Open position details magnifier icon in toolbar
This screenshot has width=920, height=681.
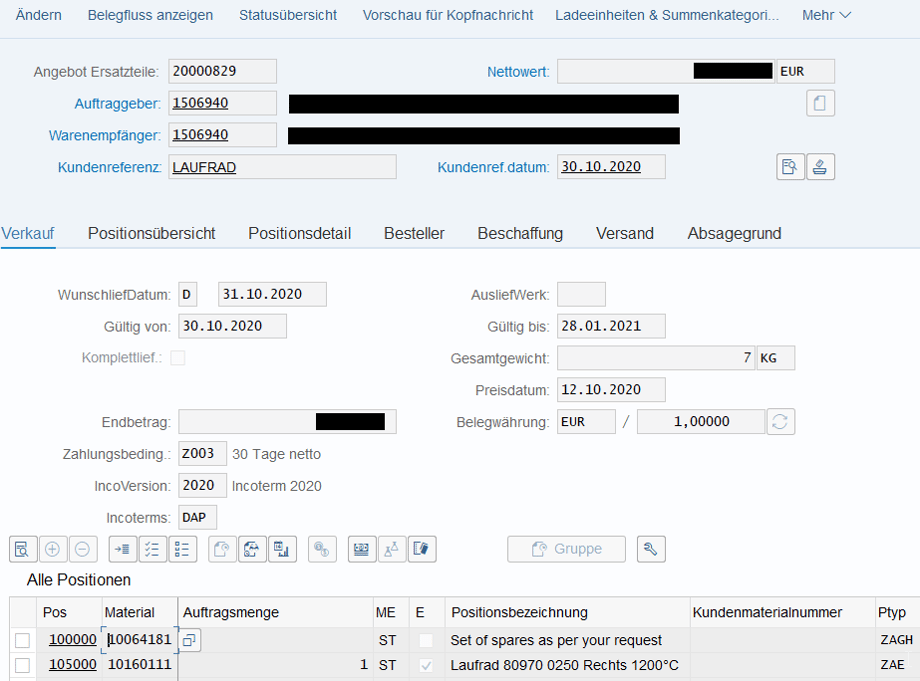[23, 549]
